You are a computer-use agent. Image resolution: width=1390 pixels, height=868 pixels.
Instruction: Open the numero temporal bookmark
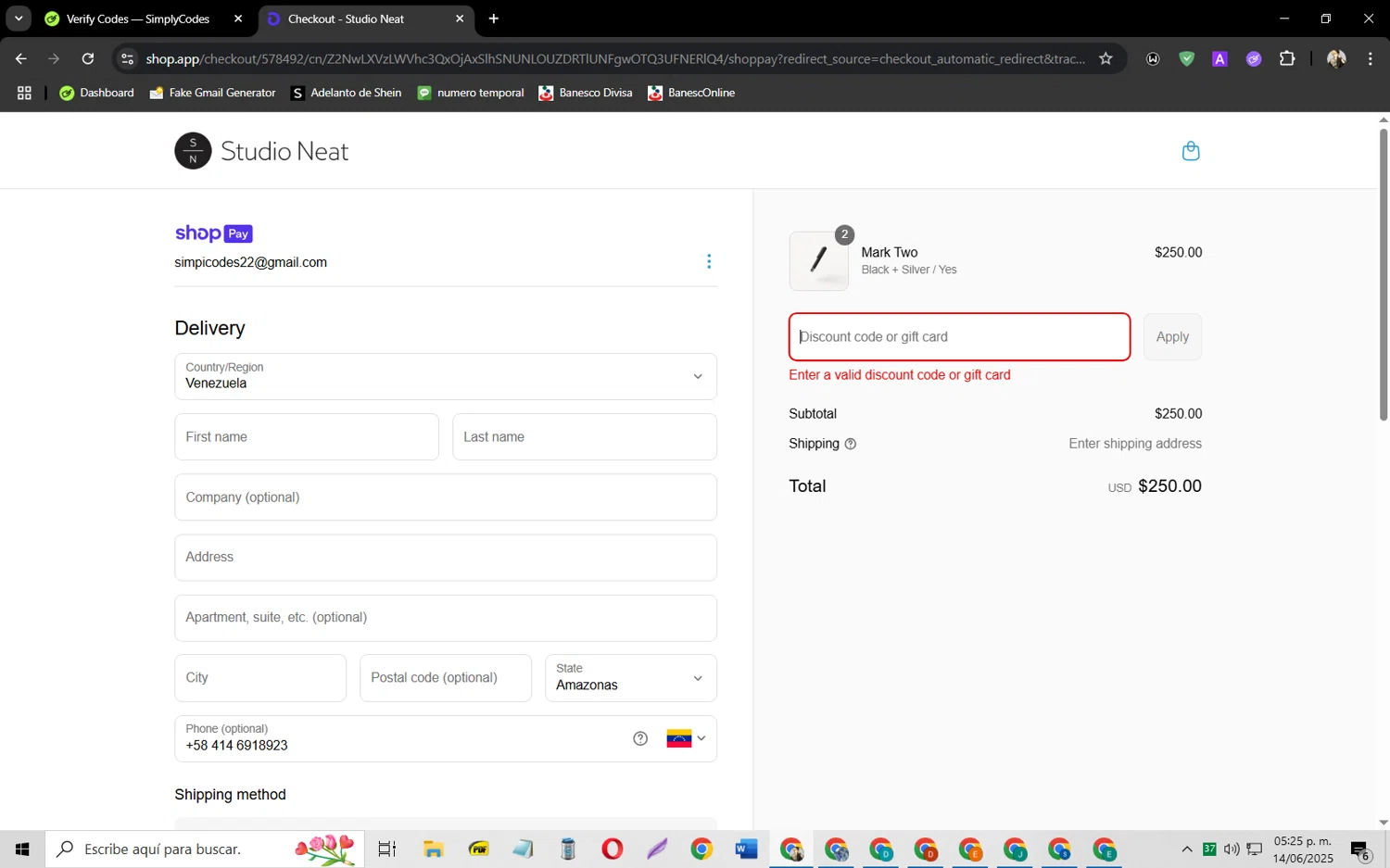pos(471,93)
